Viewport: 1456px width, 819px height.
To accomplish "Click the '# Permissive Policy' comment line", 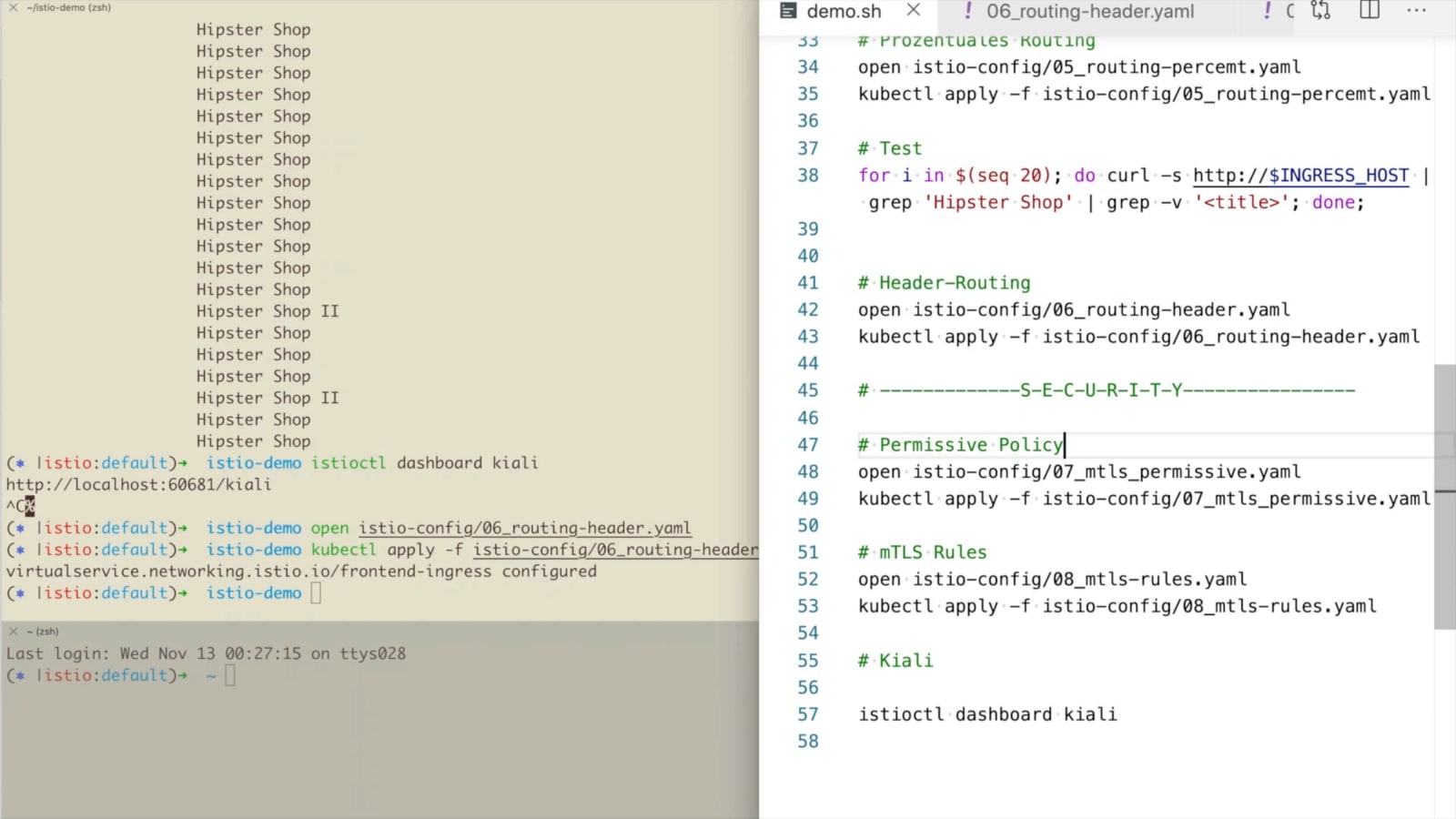I will tap(960, 445).
